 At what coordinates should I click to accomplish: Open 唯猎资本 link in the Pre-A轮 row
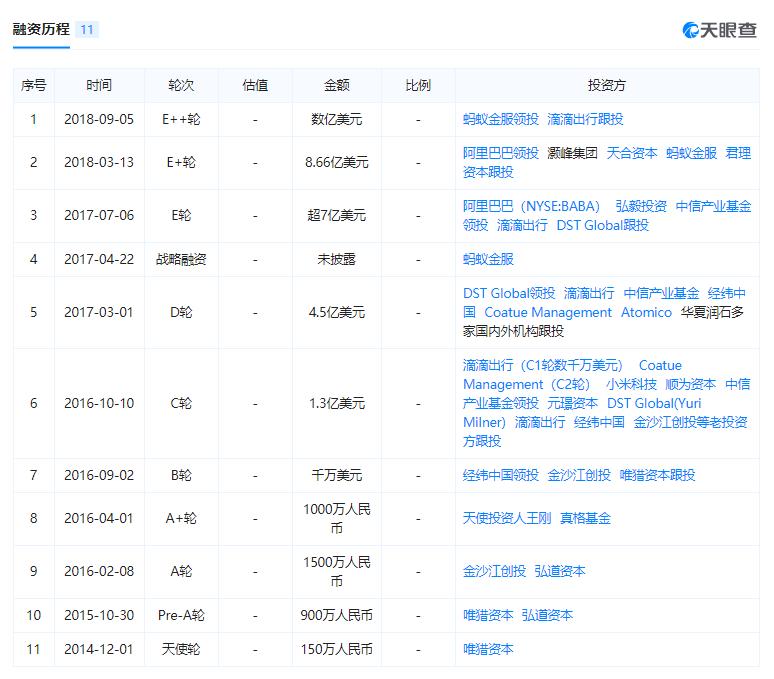pyautogui.click(x=488, y=616)
